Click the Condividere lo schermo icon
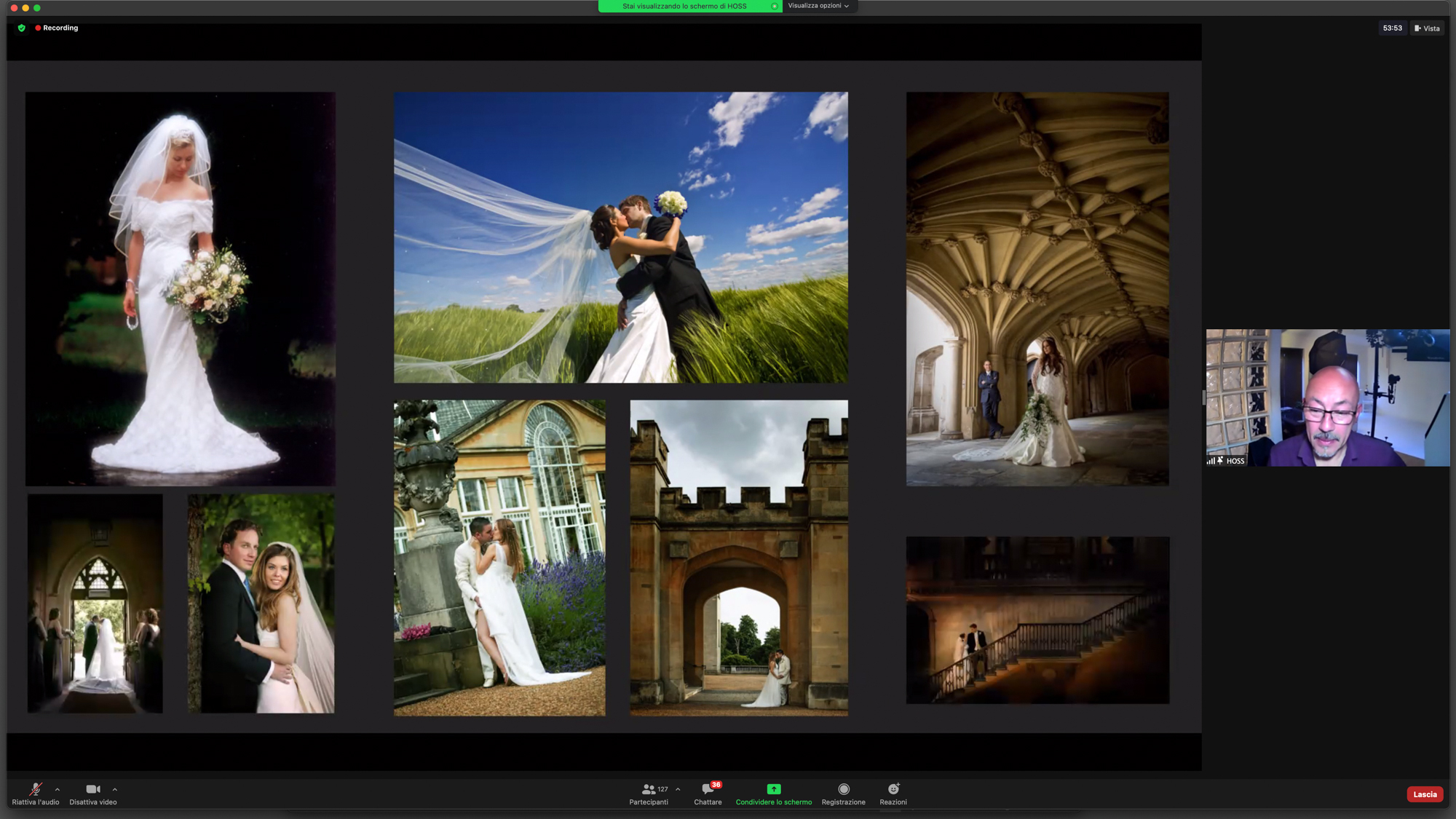Viewport: 1456px width, 819px height. [x=773, y=789]
